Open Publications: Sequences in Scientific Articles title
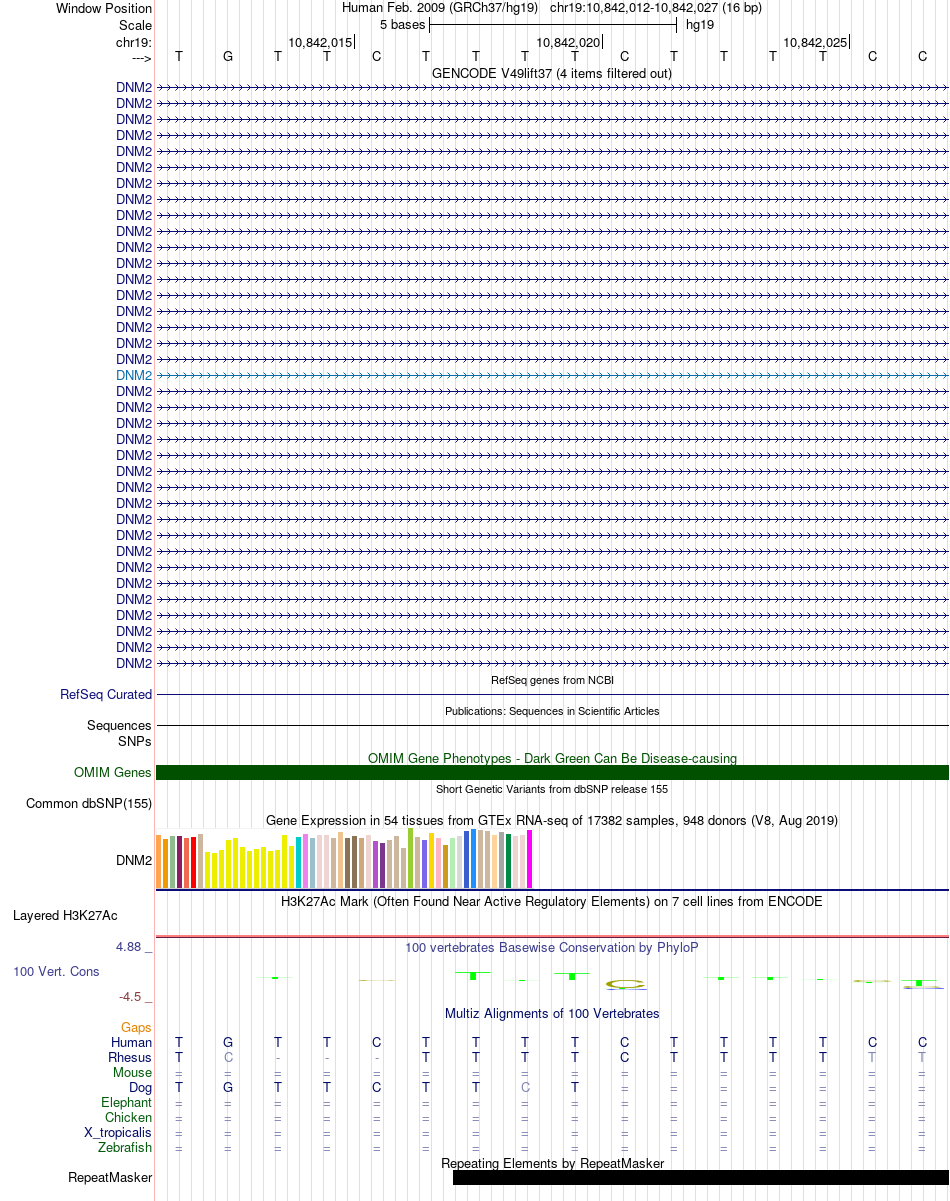The image size is (950, 1201). (x=552, y=711)
